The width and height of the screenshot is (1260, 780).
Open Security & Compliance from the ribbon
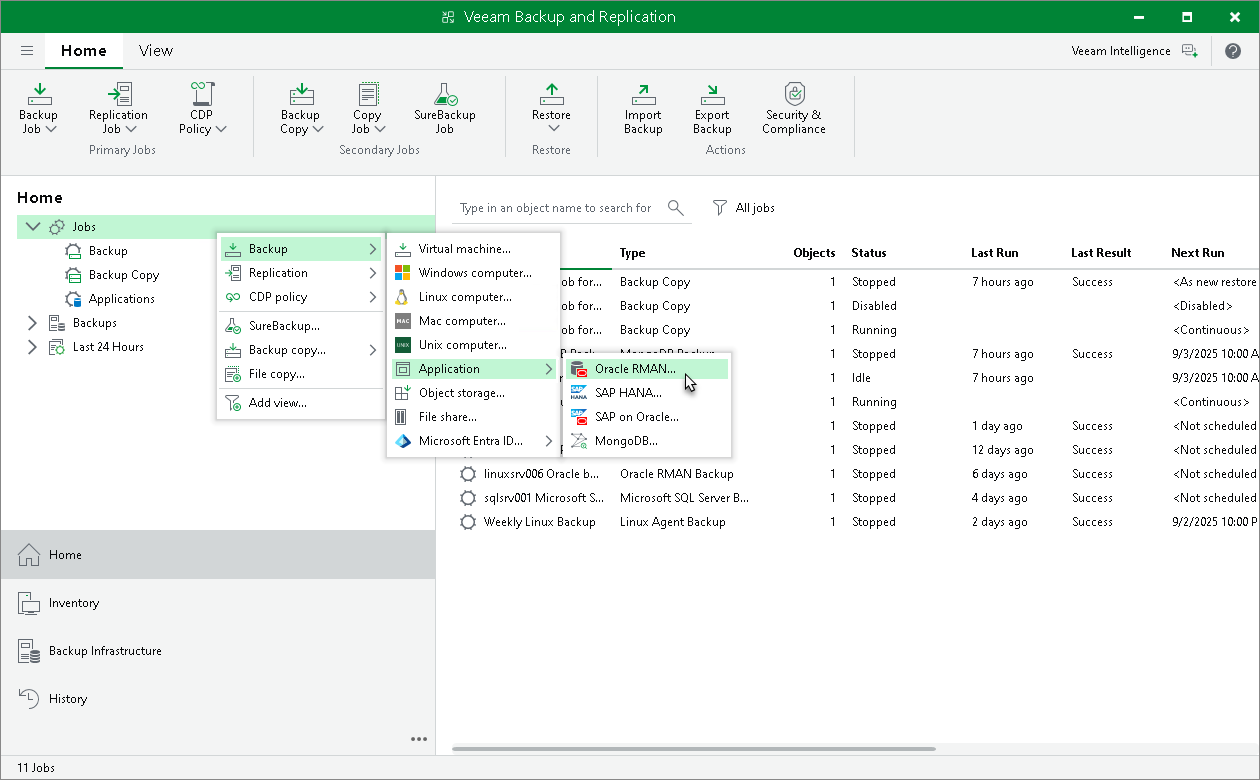[794, 109]
